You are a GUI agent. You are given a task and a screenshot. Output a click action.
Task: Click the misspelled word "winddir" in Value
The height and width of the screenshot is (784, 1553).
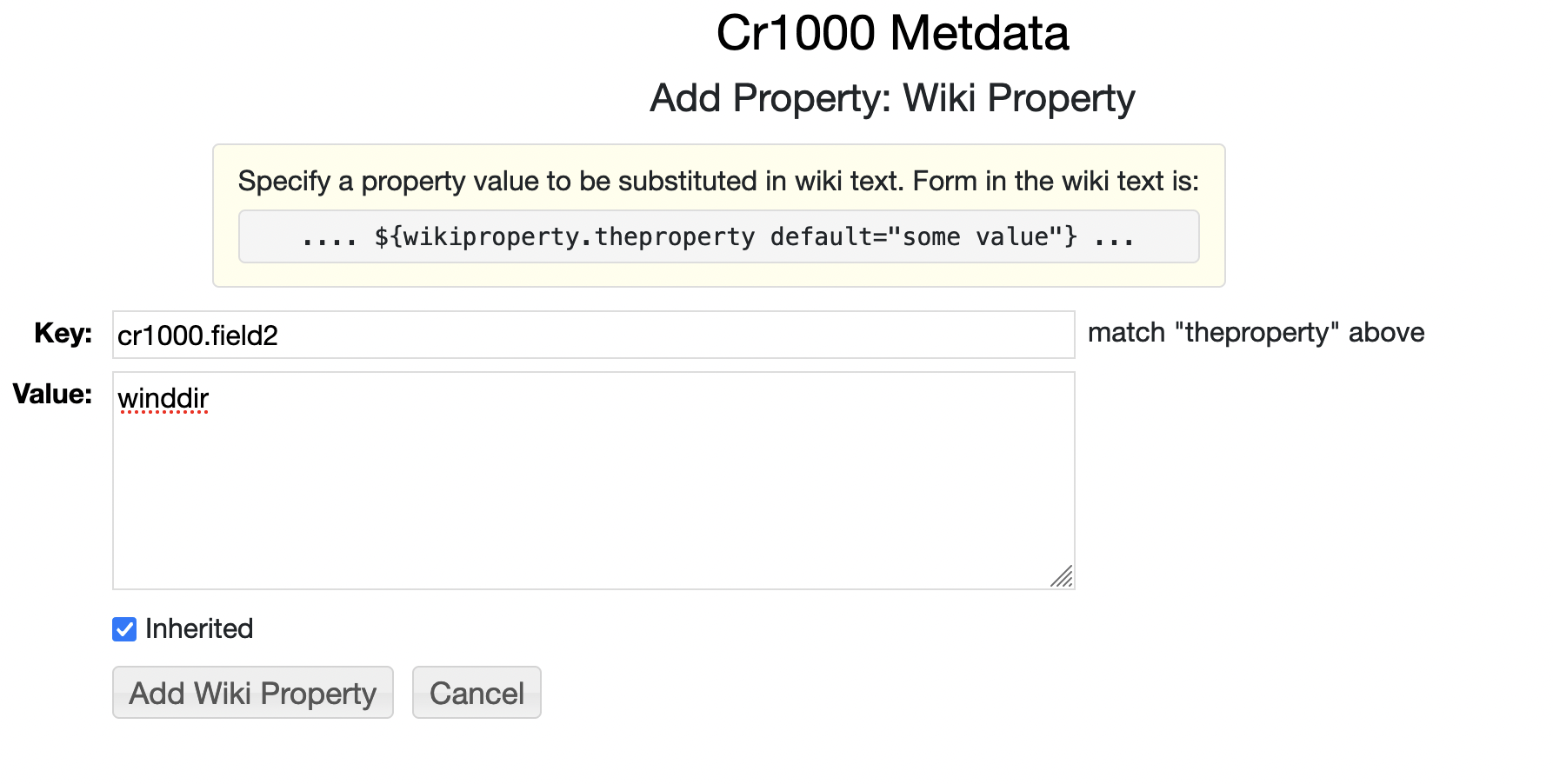[x=163, y=398]
